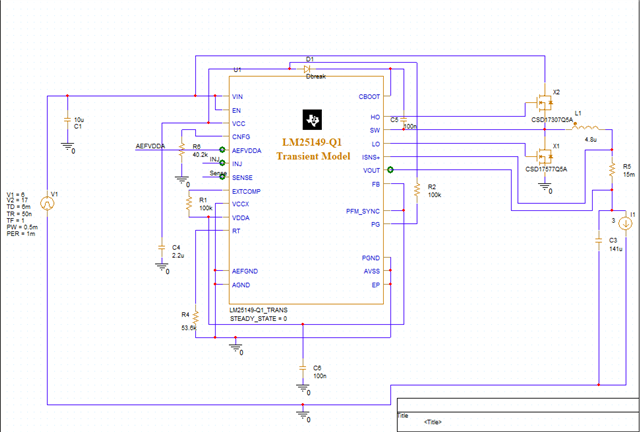640x432 pixels.
Task: Click the U1 reference designator
Action: click(x=237, y=70)
